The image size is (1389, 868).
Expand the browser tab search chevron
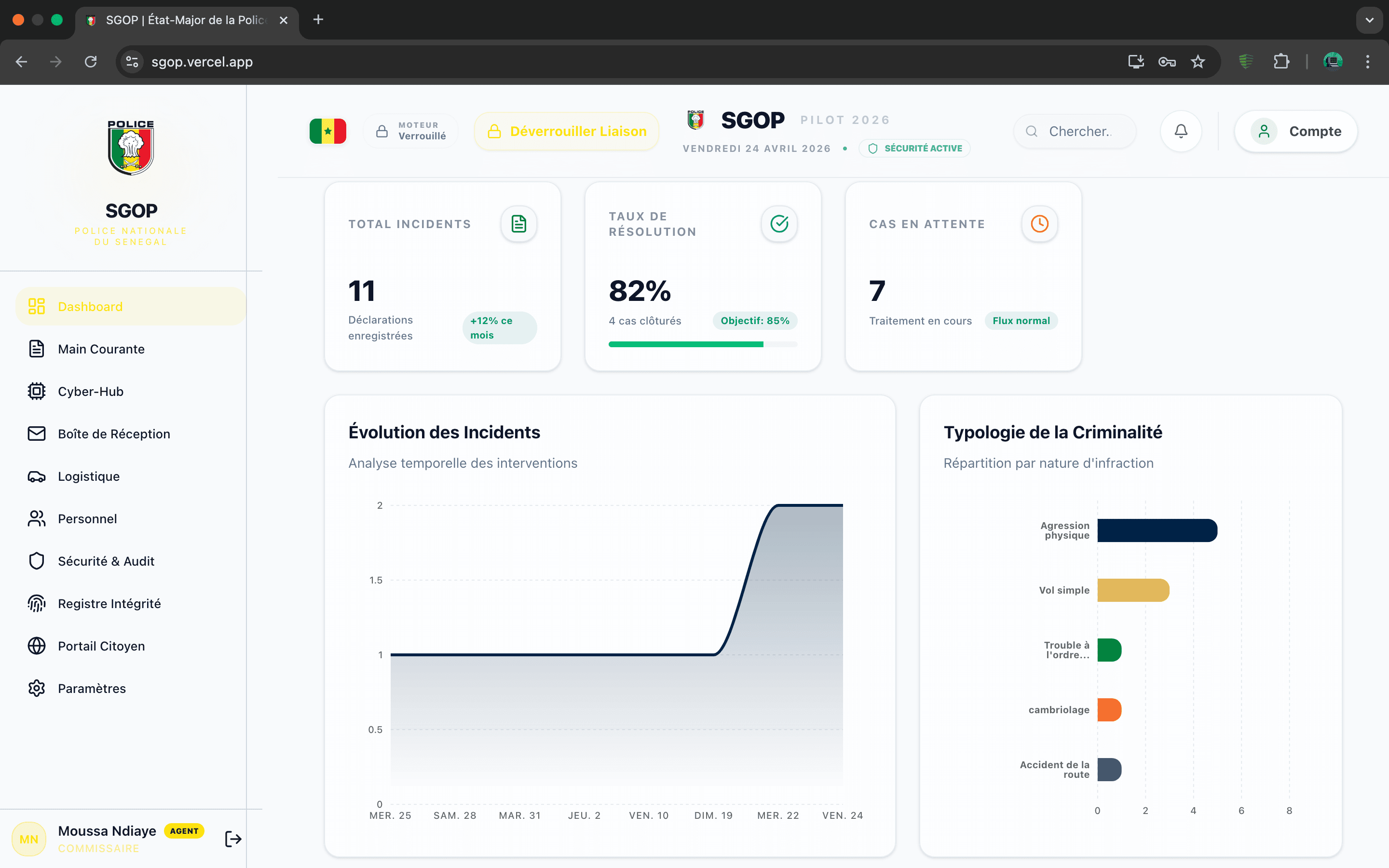(x=1370, y=20)
